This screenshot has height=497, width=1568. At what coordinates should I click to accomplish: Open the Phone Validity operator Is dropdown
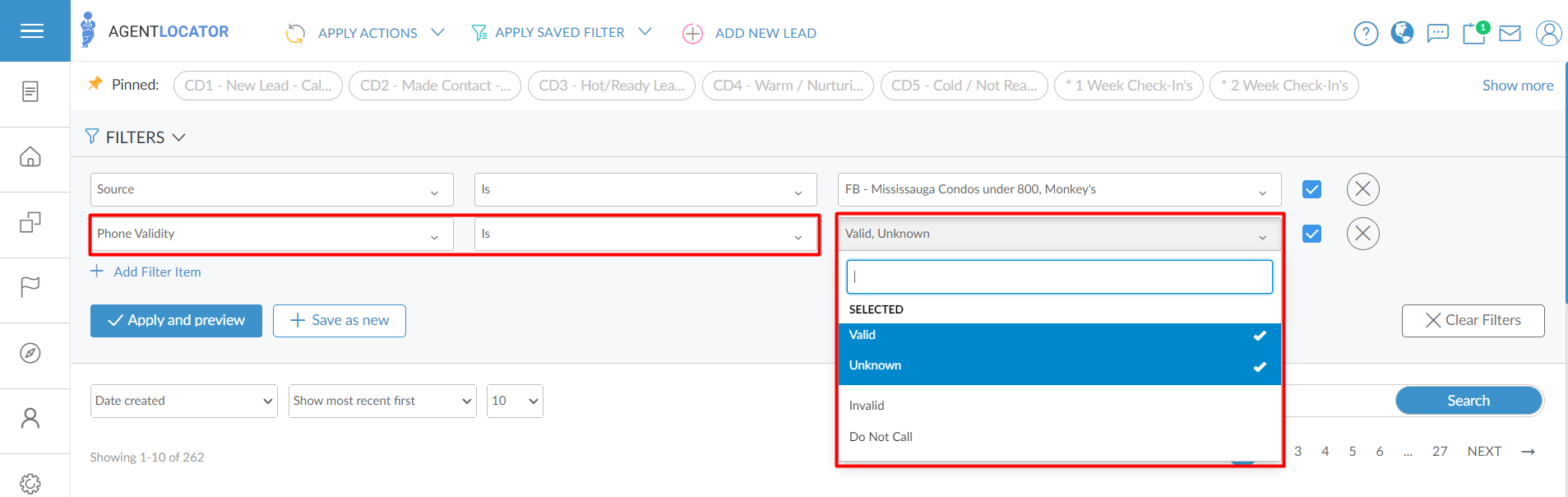pos(645,234)
